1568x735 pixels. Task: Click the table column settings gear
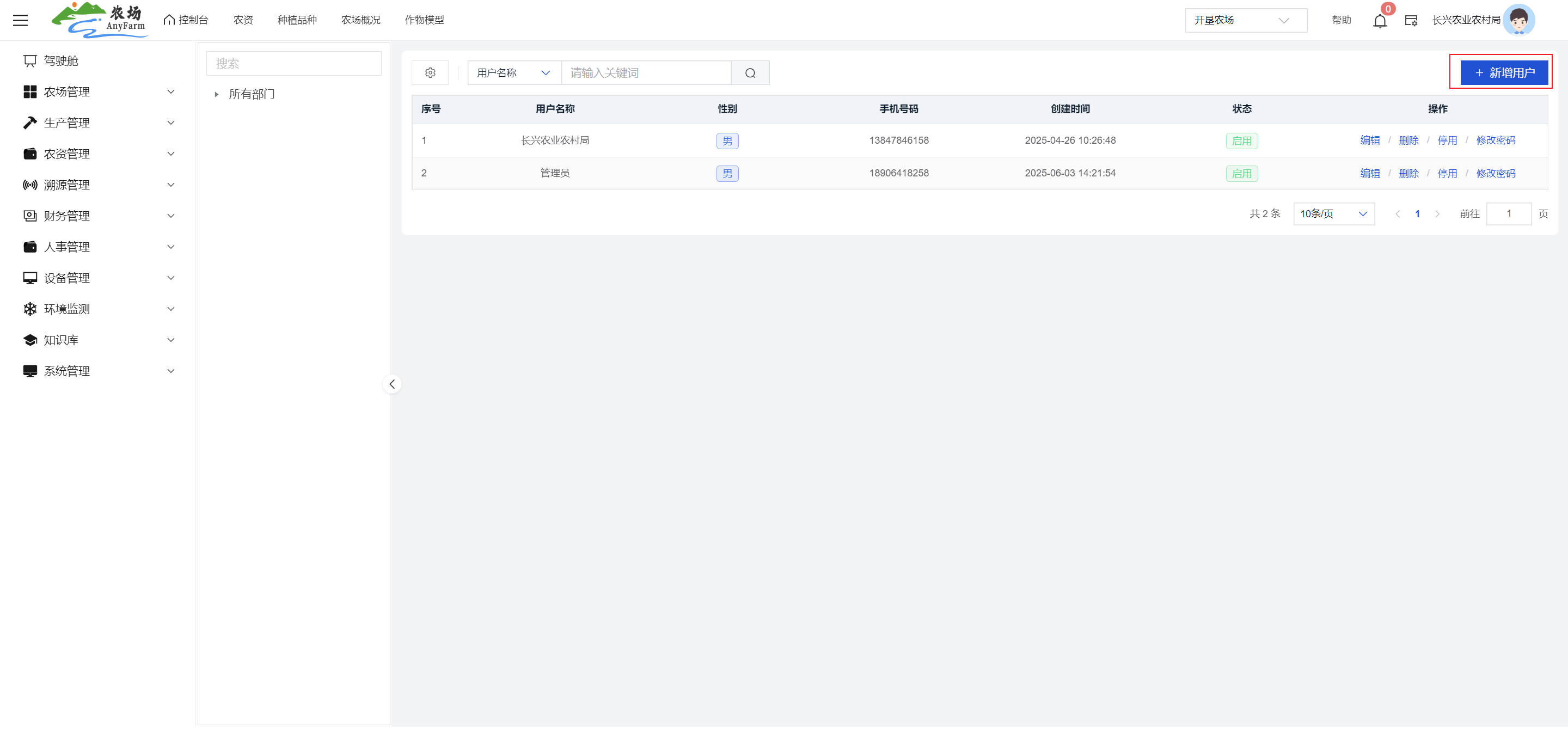pyautogui.click(x=430, y=73)
